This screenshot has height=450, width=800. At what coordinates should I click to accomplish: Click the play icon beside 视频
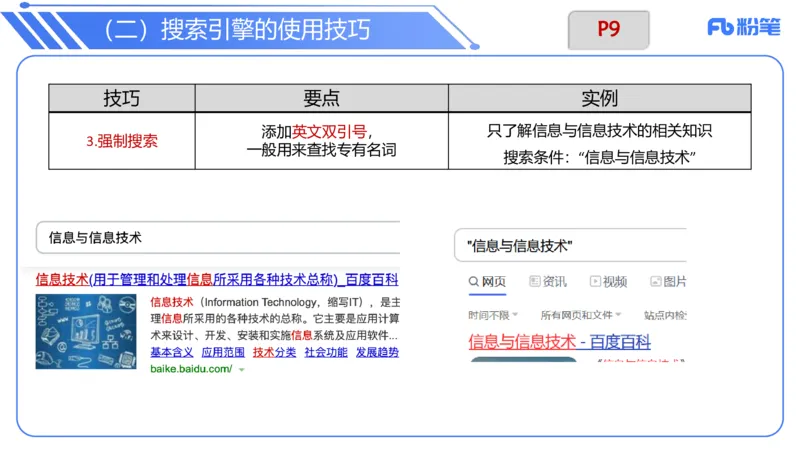click(595, 282)
